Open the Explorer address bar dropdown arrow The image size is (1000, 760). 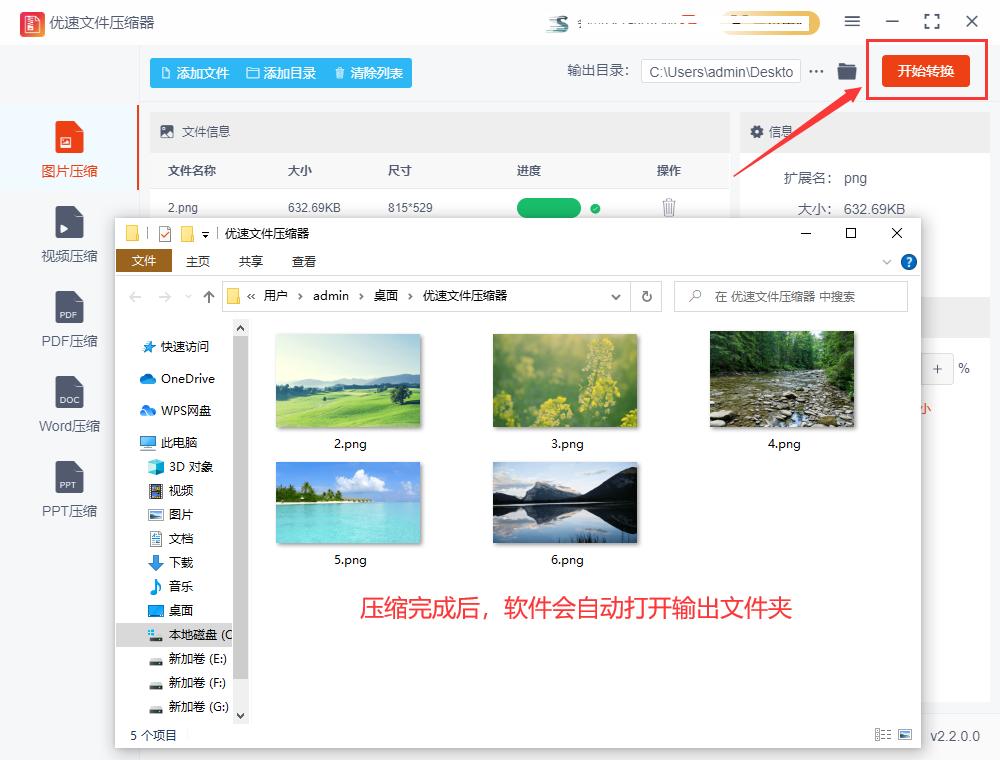click(617, 296)
